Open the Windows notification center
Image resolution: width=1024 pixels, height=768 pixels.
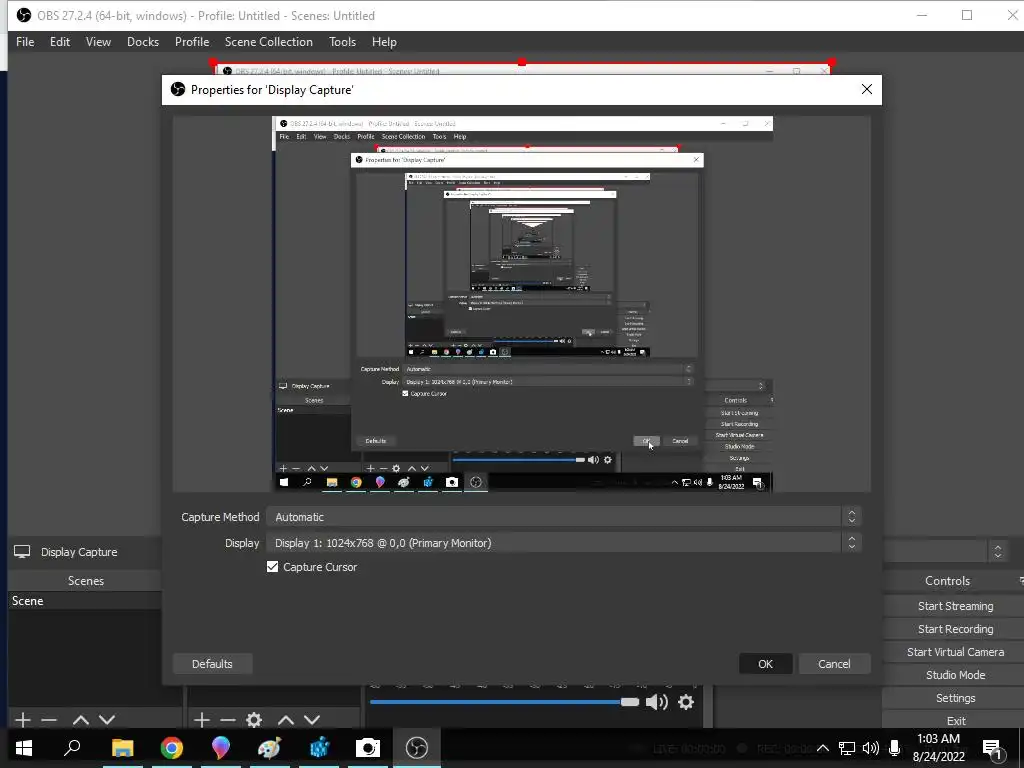[993, 748]
